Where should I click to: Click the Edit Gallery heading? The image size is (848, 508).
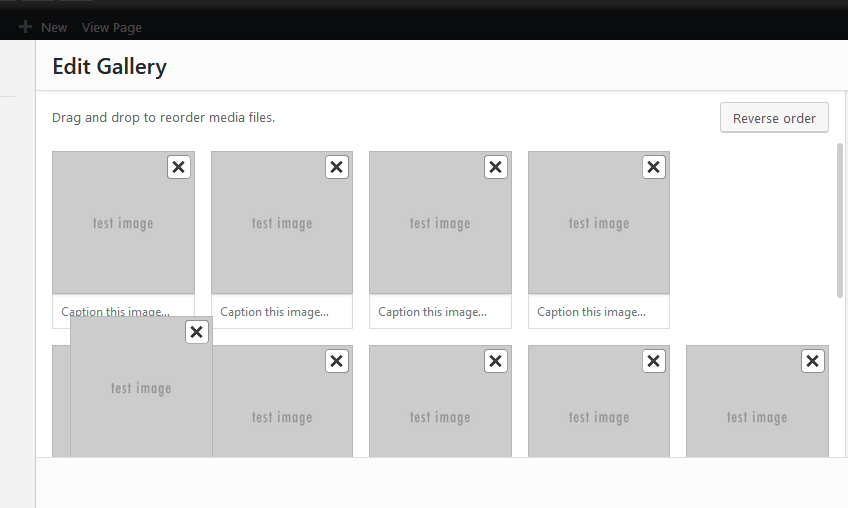click(x=109, y=67)
